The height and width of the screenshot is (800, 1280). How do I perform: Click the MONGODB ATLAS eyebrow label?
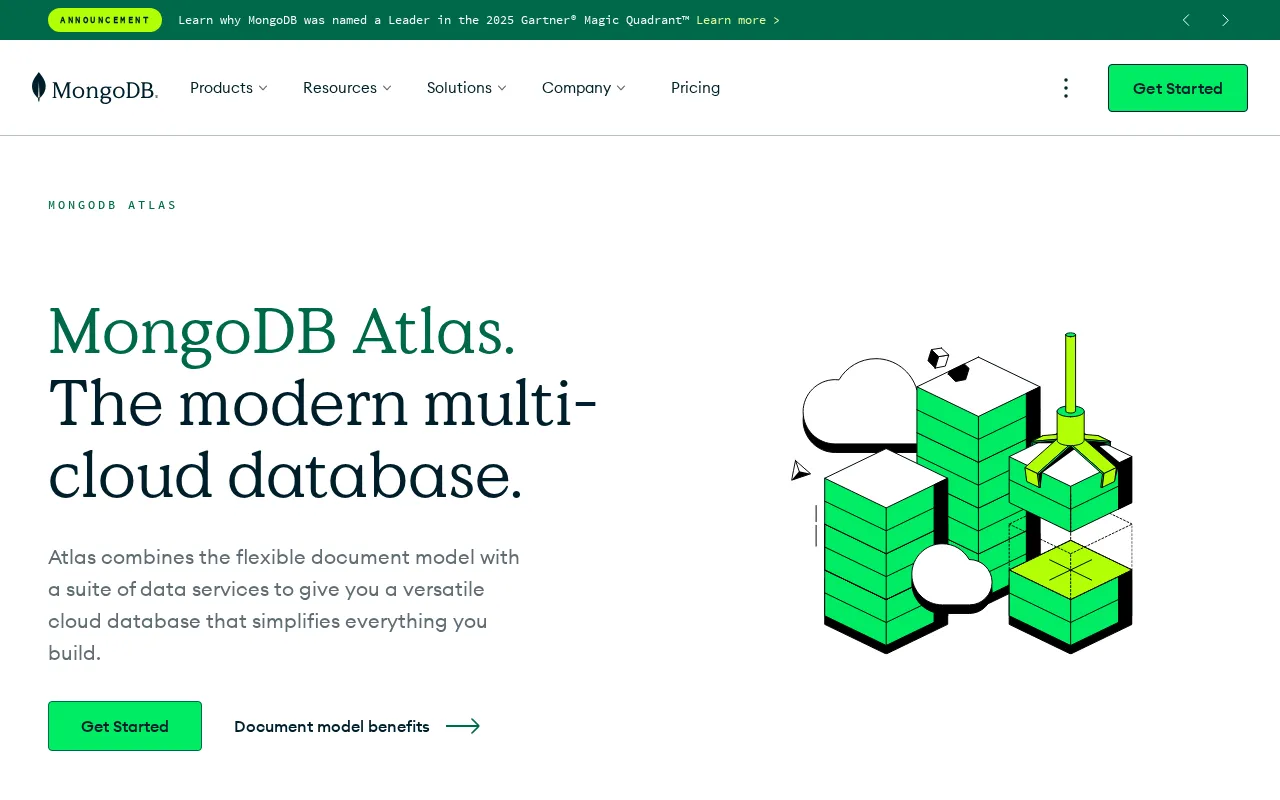point(112,205)
